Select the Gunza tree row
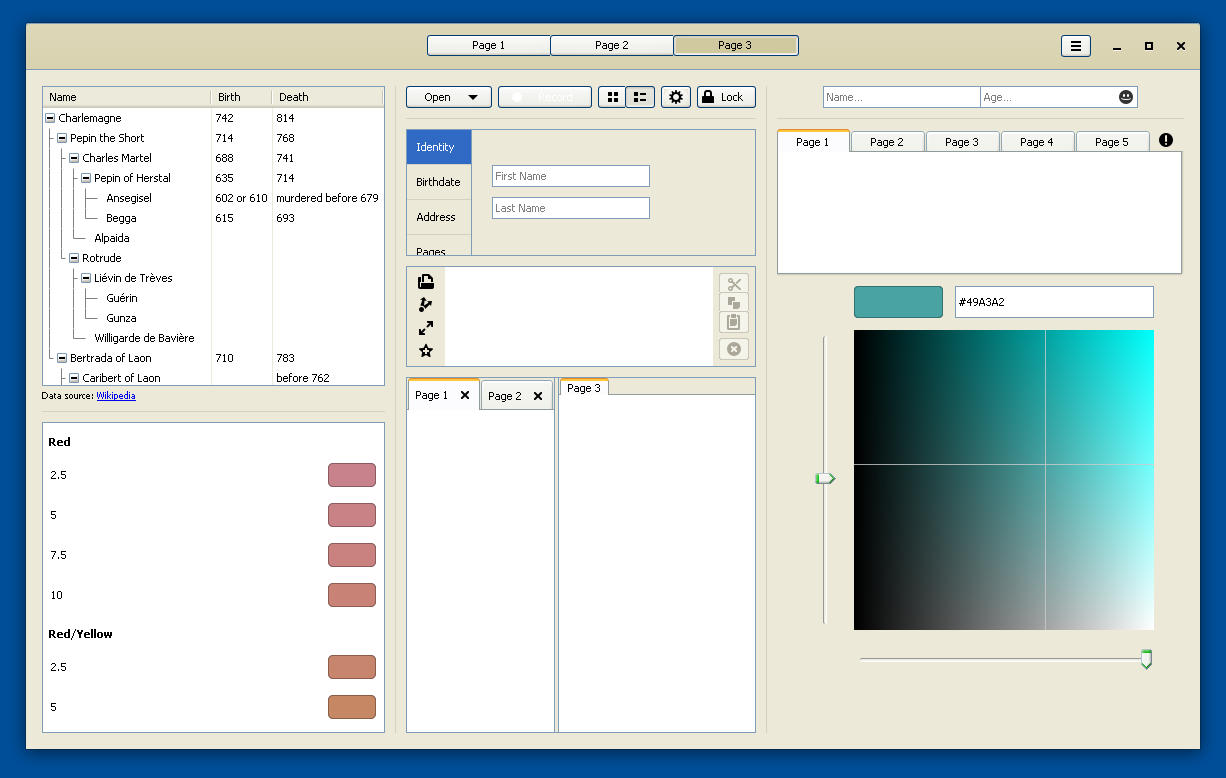1226x778 pixels. coord(213,318)
